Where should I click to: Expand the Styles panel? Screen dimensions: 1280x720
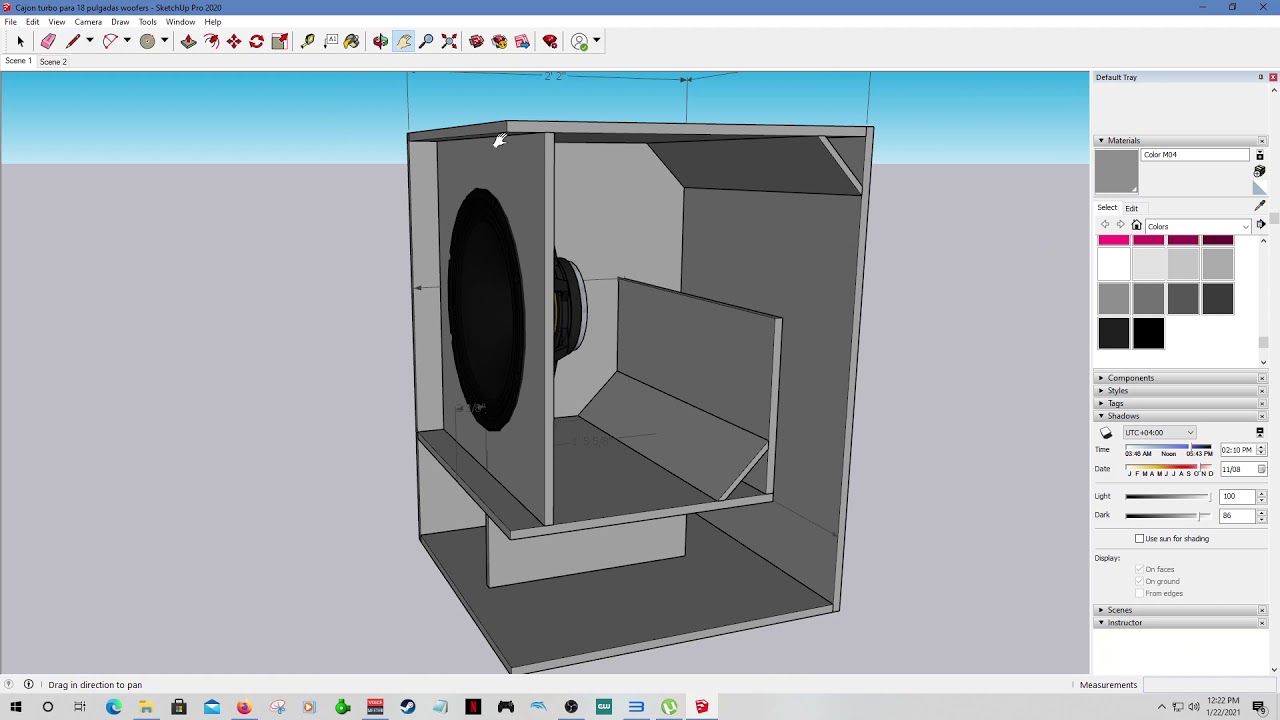pos(1101,391)
